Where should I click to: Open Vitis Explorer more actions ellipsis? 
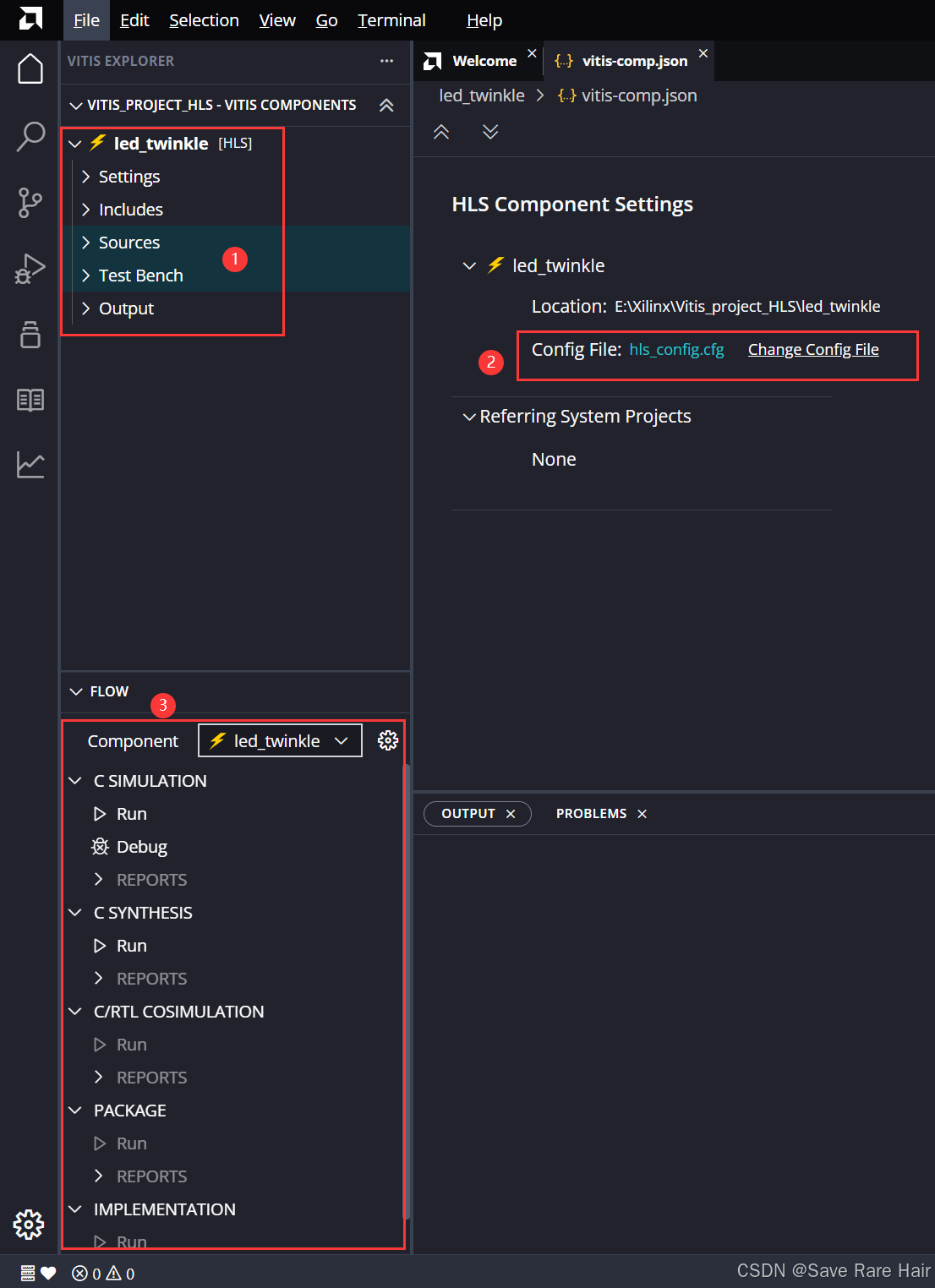[386, 61]
